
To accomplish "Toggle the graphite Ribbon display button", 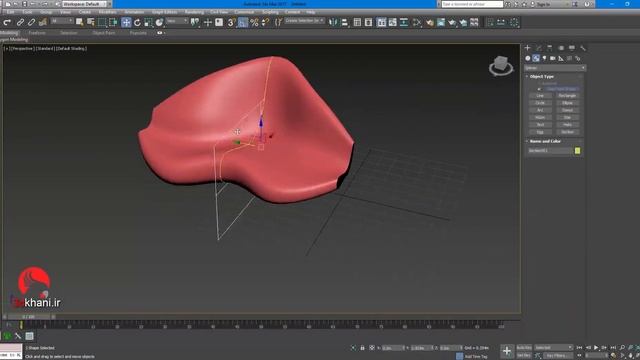I will [x=381, y=22].
